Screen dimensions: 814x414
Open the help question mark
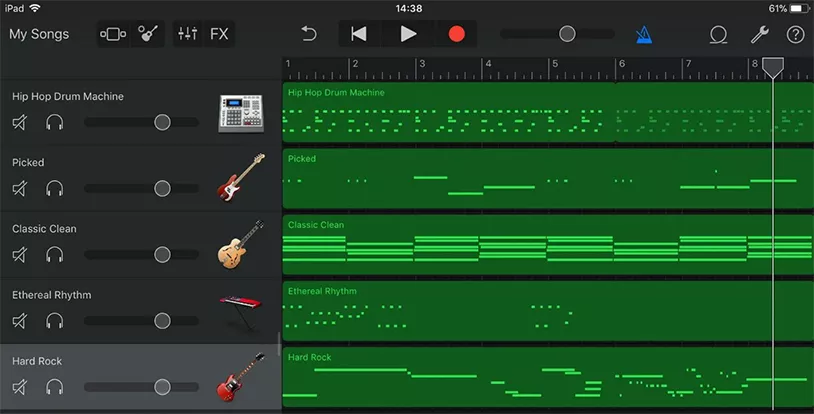click(795, 35)
